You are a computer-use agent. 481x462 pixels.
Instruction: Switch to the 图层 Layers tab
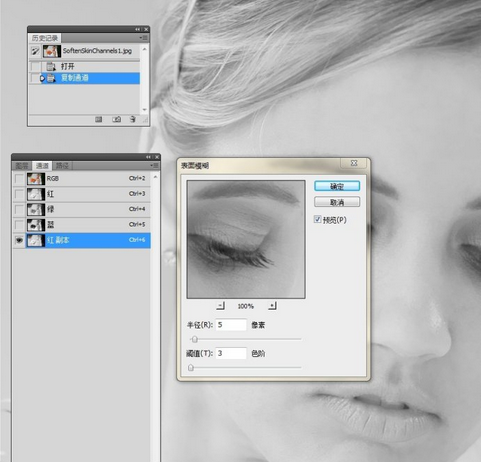[22, 166]
